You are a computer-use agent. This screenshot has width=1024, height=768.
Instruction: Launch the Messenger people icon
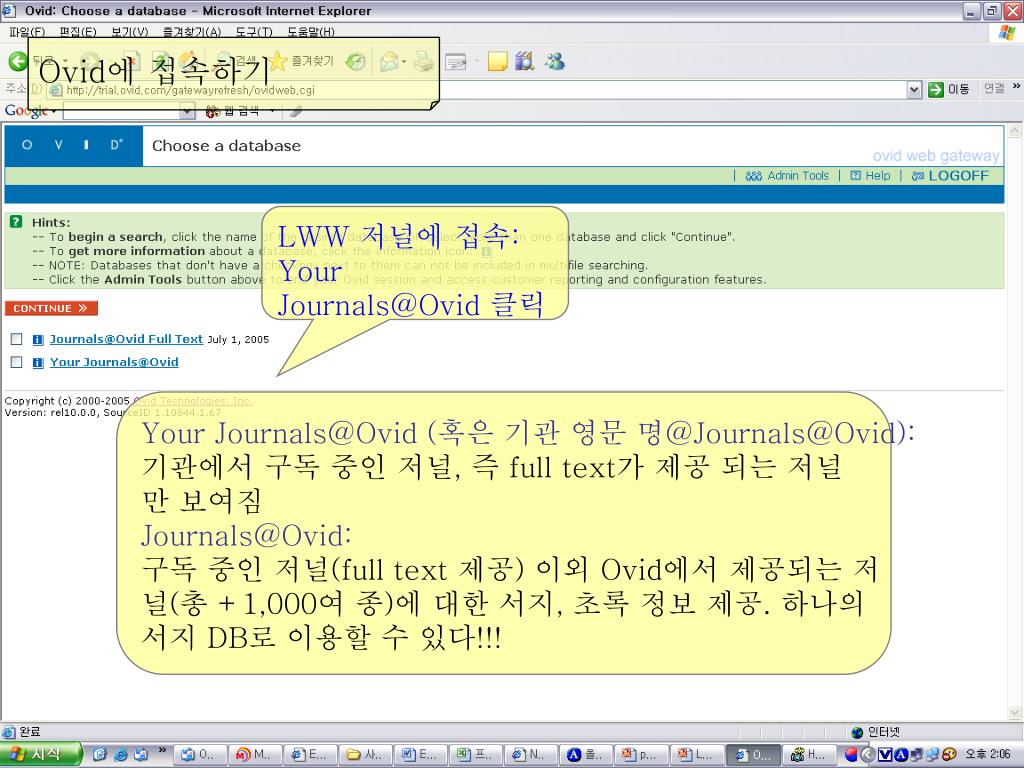tap(555, 61)
